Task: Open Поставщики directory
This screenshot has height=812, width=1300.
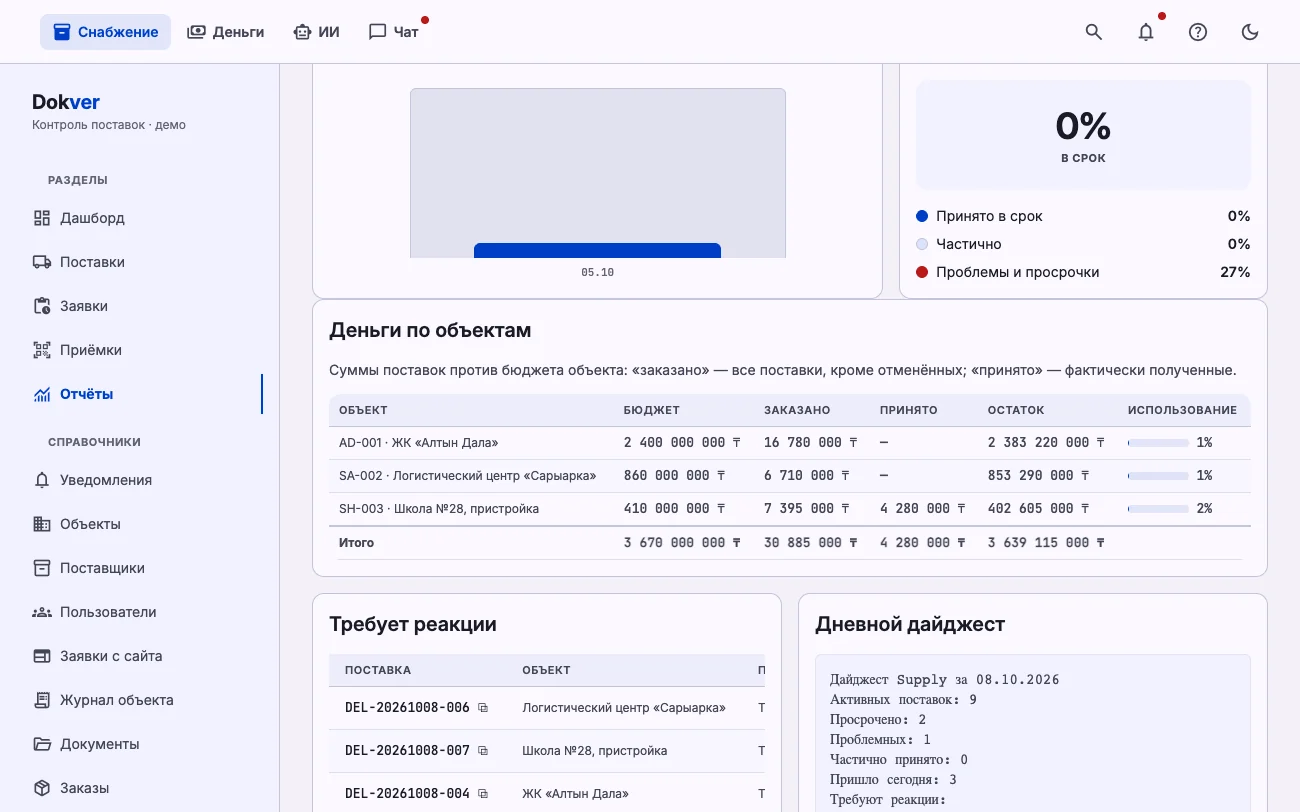Action: 140,568
